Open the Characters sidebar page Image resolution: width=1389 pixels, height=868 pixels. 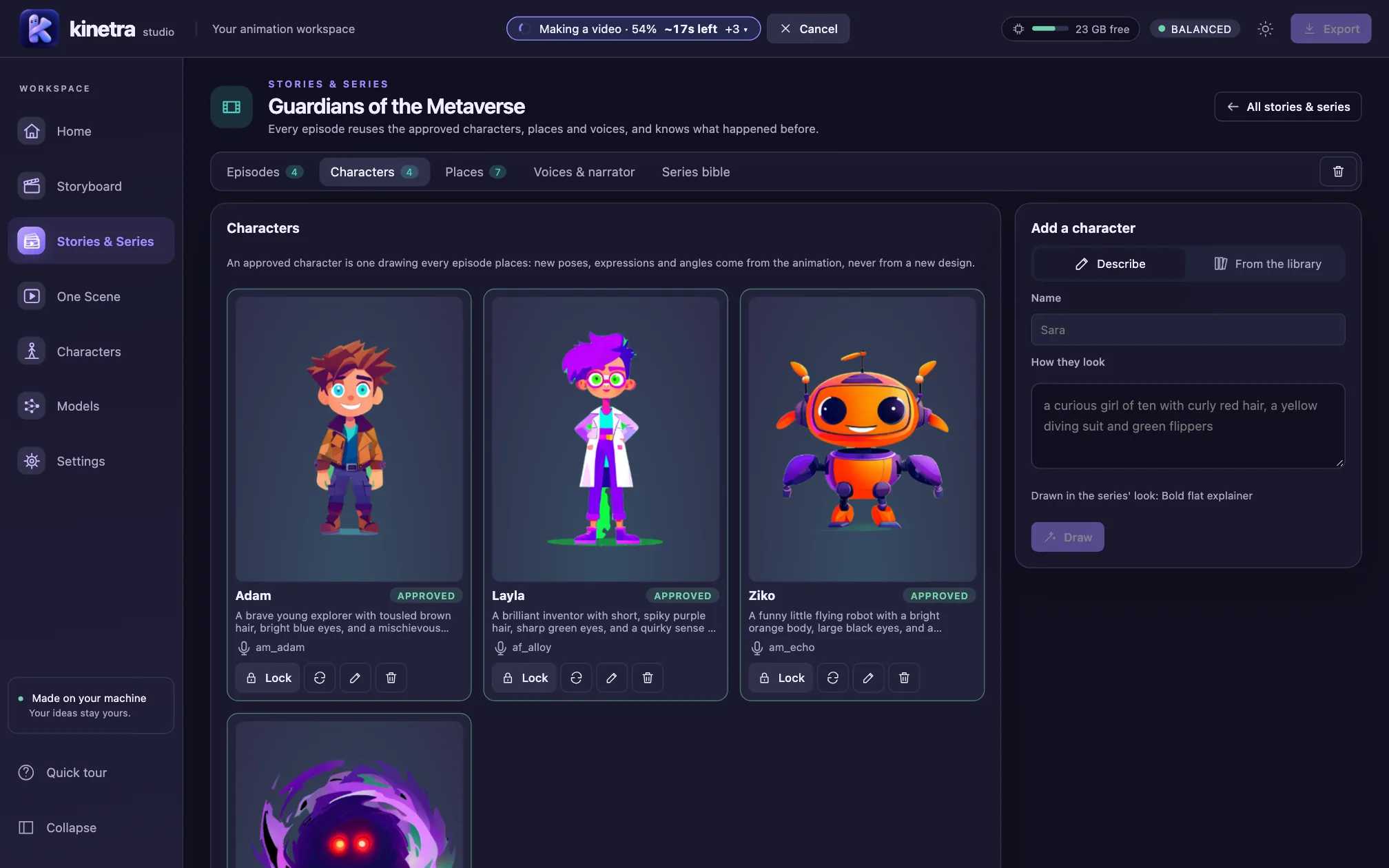coord(91,351)
